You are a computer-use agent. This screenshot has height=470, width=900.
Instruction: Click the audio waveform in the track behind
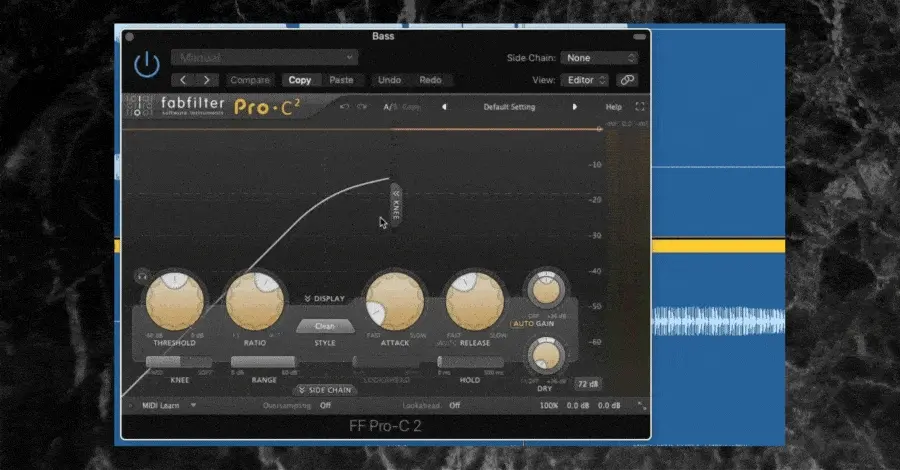pos(719,321)
